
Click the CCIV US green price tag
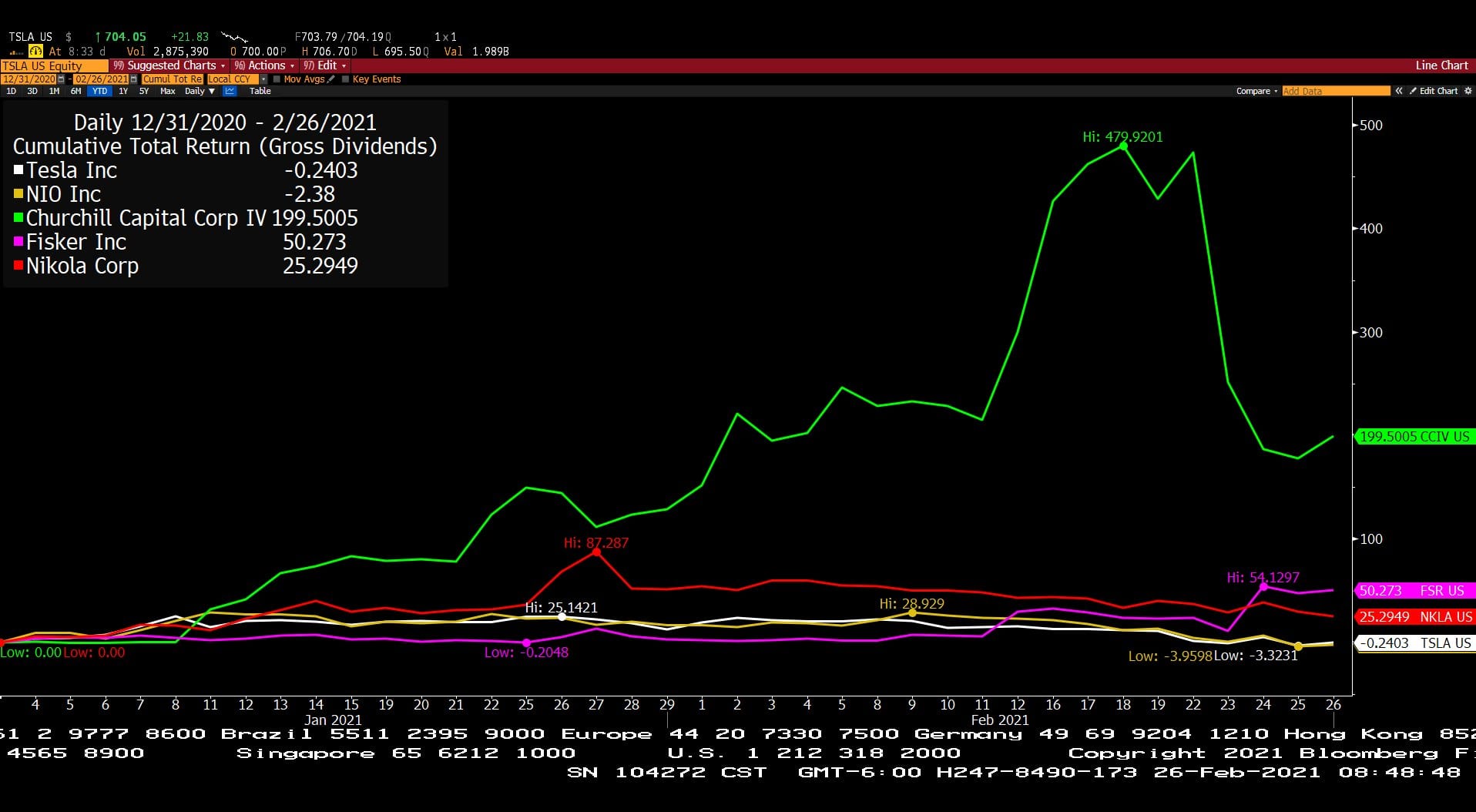click(x=1414, y=437)
